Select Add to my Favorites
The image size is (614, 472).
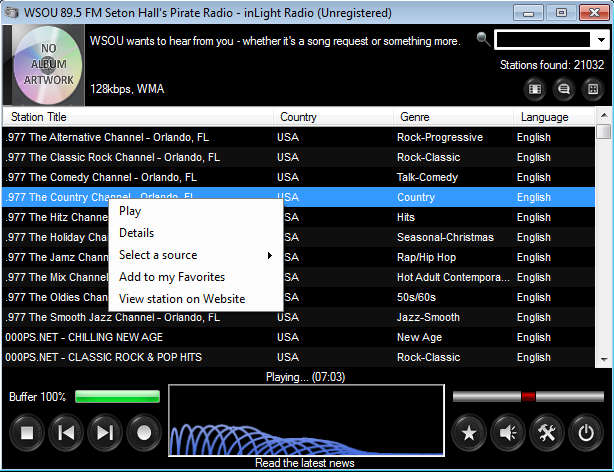172,277
